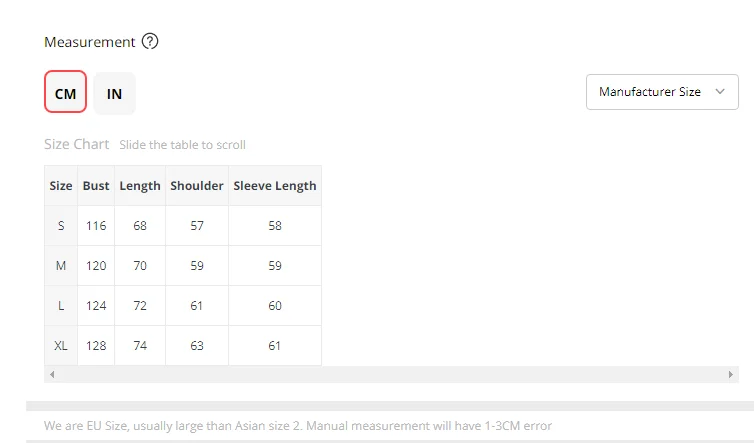Viewport: 754px width, 443px height.
Task: Select the M size row label
Action: click(61, 266)
